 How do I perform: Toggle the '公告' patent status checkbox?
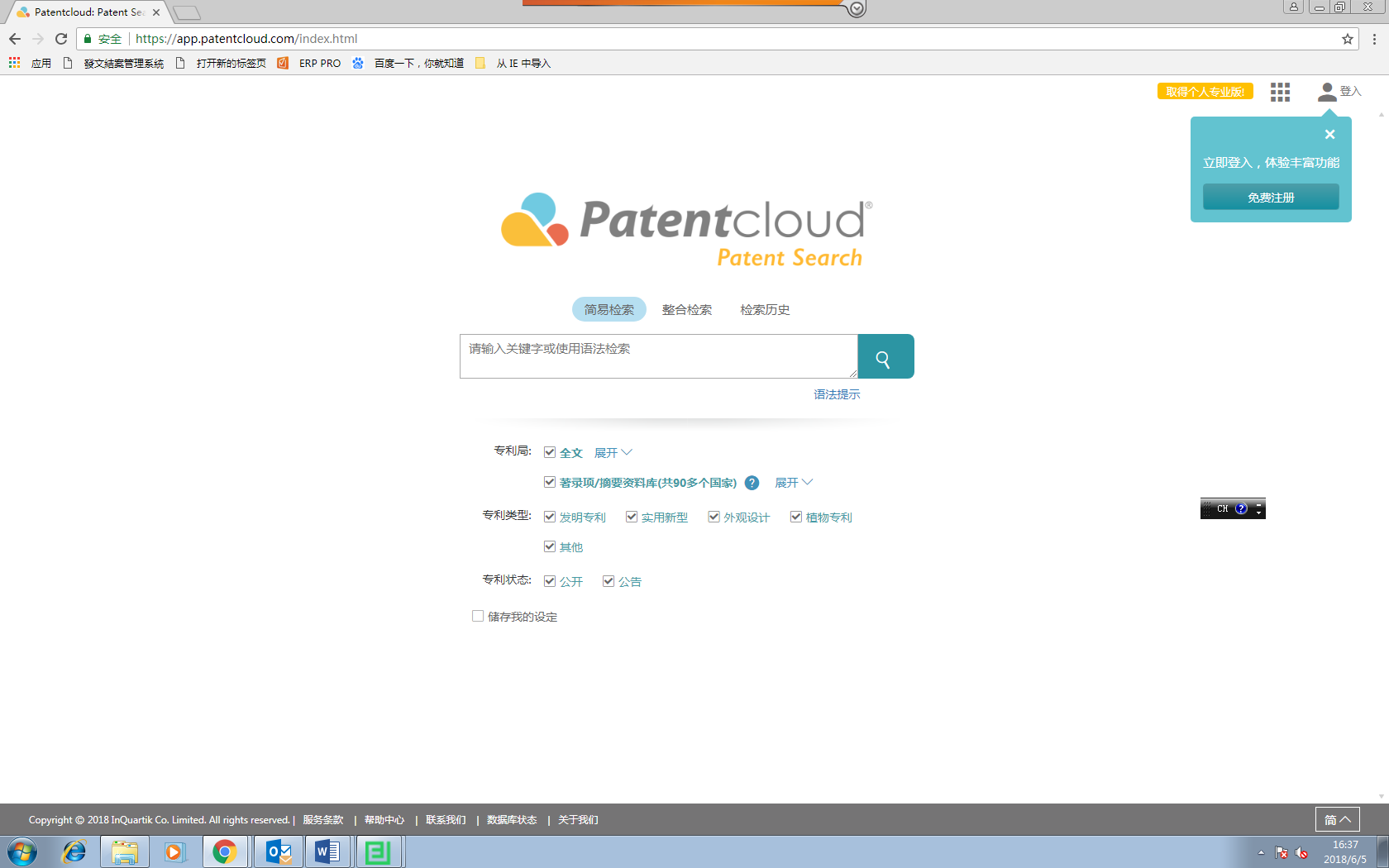[609, 581]
